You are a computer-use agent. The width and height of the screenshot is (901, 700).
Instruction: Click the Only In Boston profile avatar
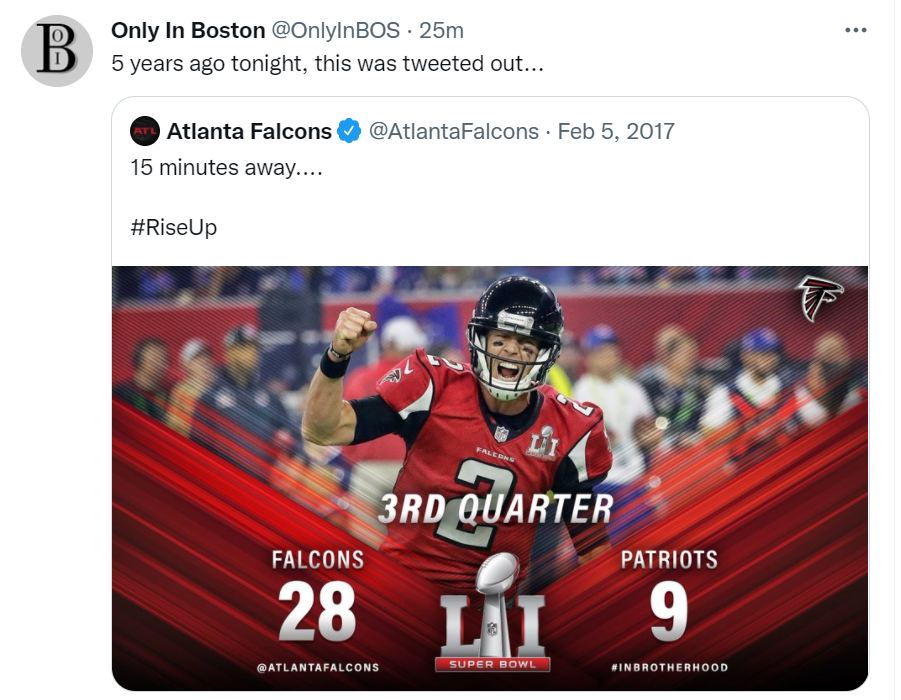[x=57, y=51]
